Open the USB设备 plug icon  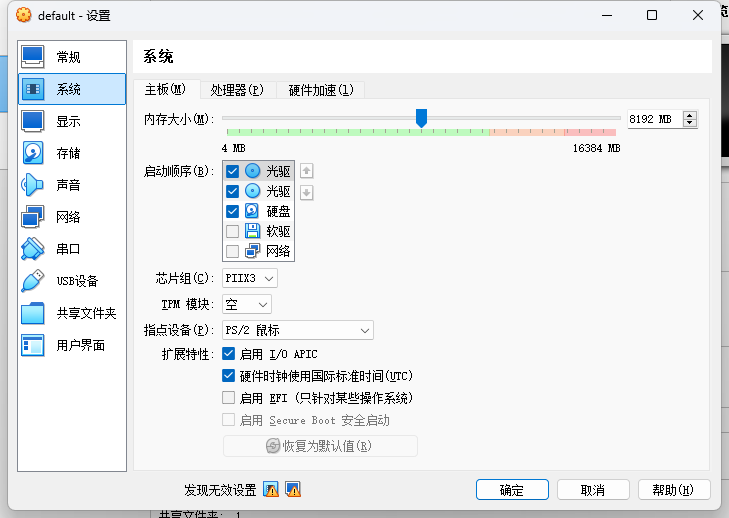pos(33,281)
